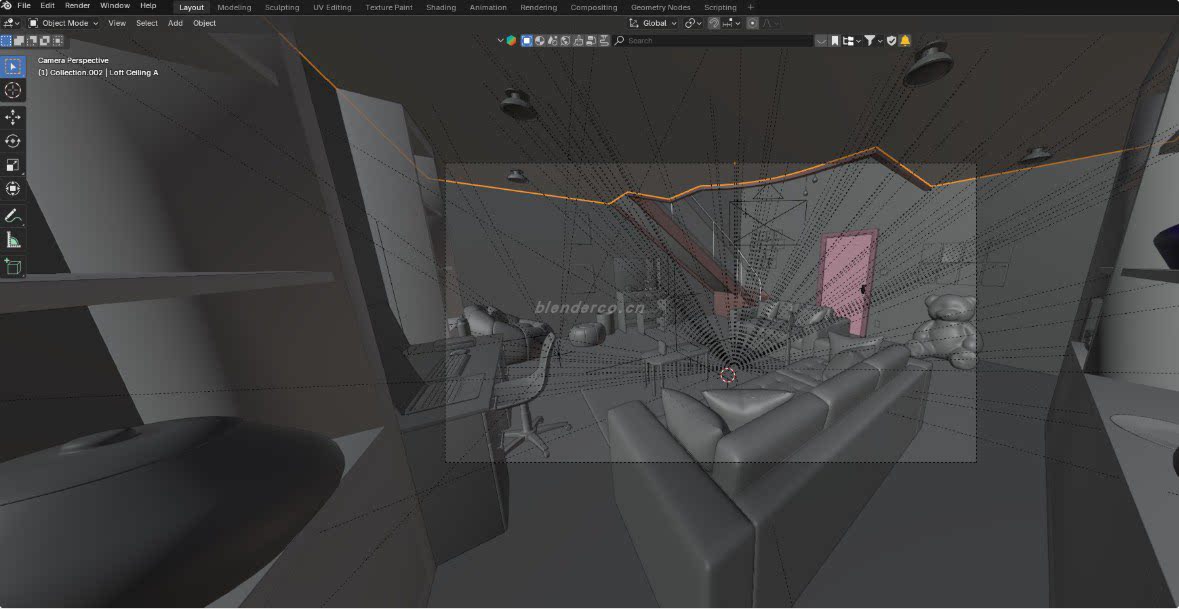Open the Object Mode dropdown
Image resolution: width=1179 pixels, height=609 pixels.
[x=64, y=23]
